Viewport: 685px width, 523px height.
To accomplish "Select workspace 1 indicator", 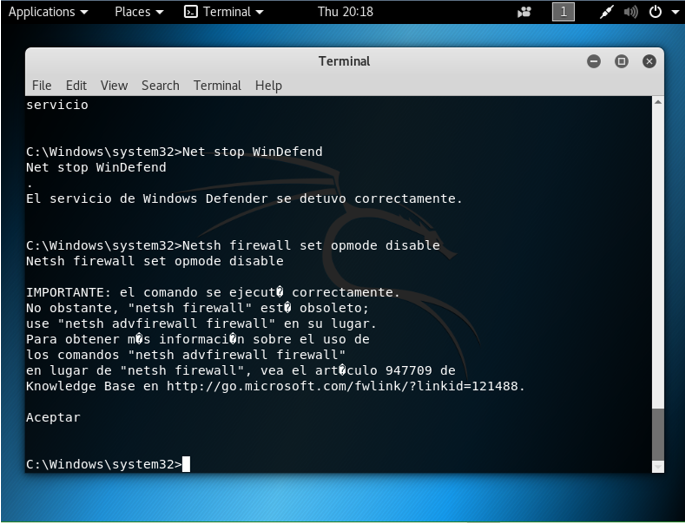I will pos(563,12).
